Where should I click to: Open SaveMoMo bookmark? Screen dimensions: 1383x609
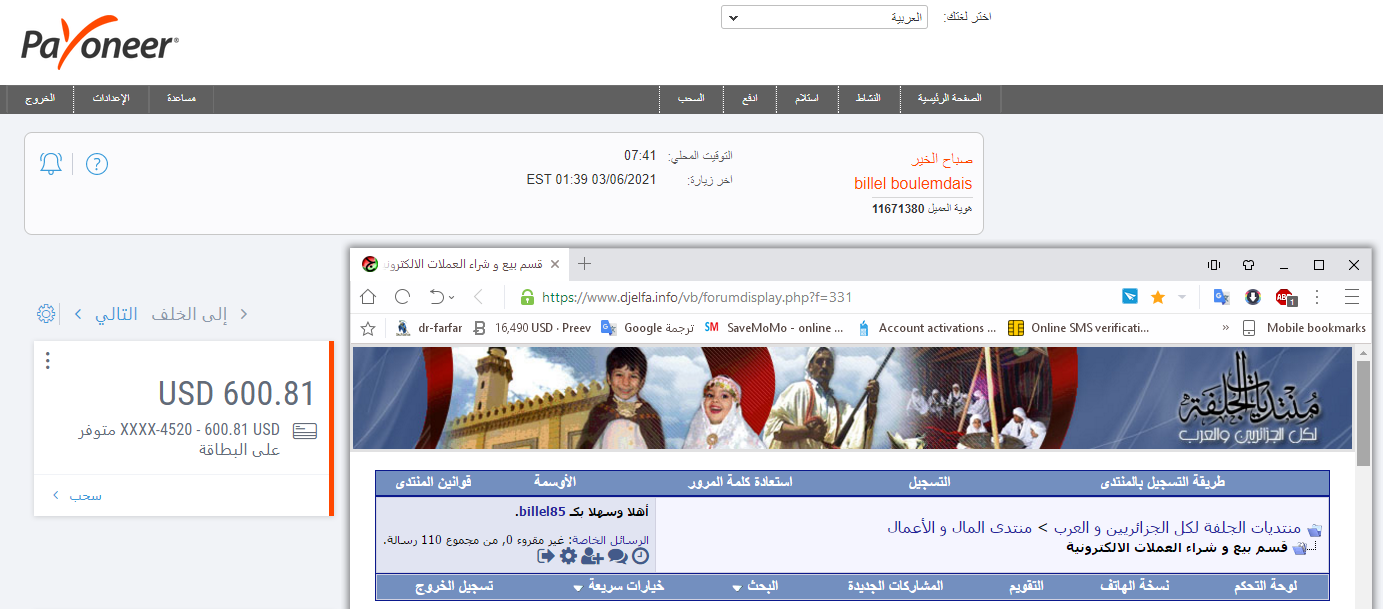pyautogui.click(x=774, y=328)
